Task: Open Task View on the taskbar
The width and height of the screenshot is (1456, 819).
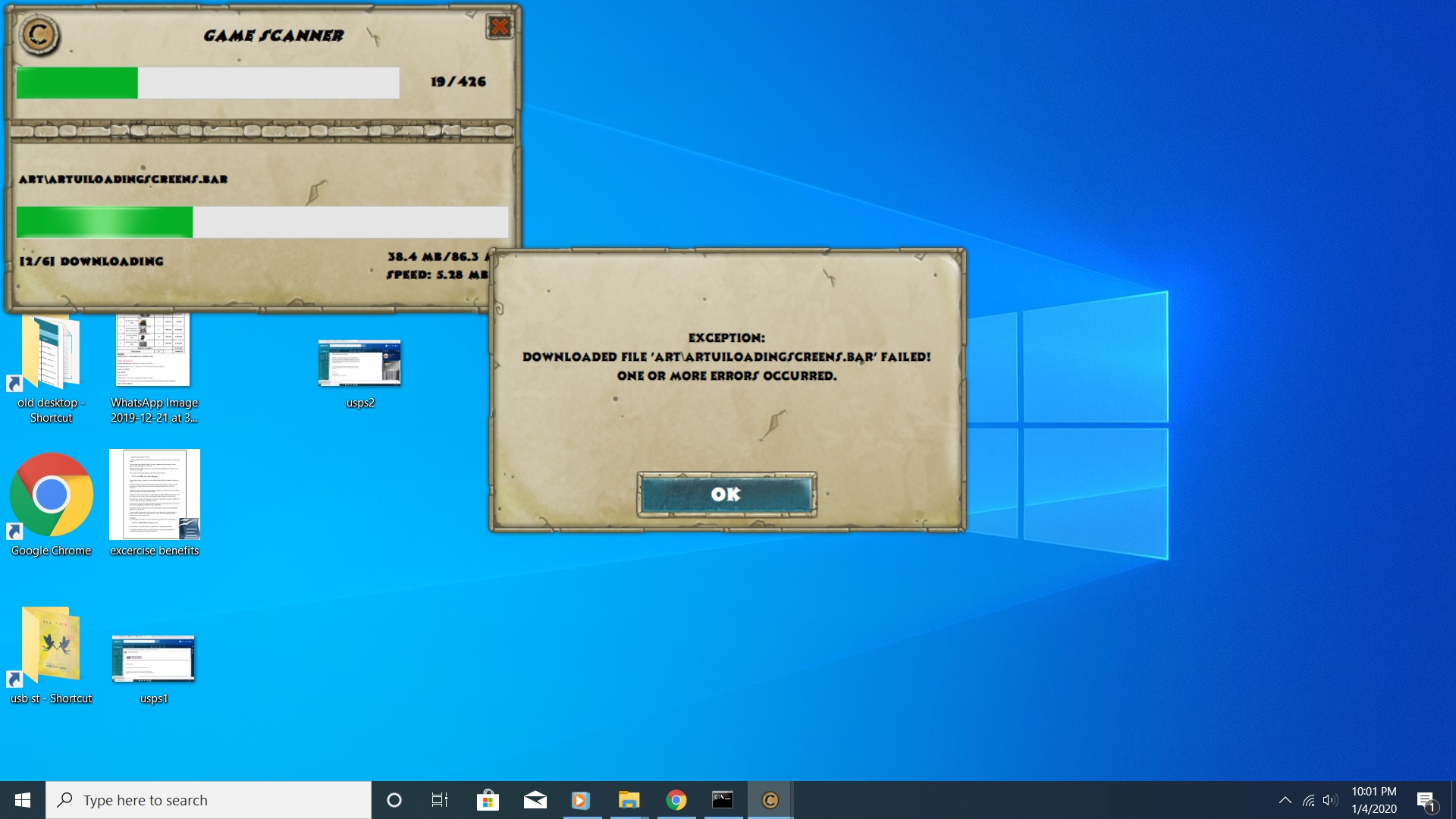Action: tap(440, 800)
